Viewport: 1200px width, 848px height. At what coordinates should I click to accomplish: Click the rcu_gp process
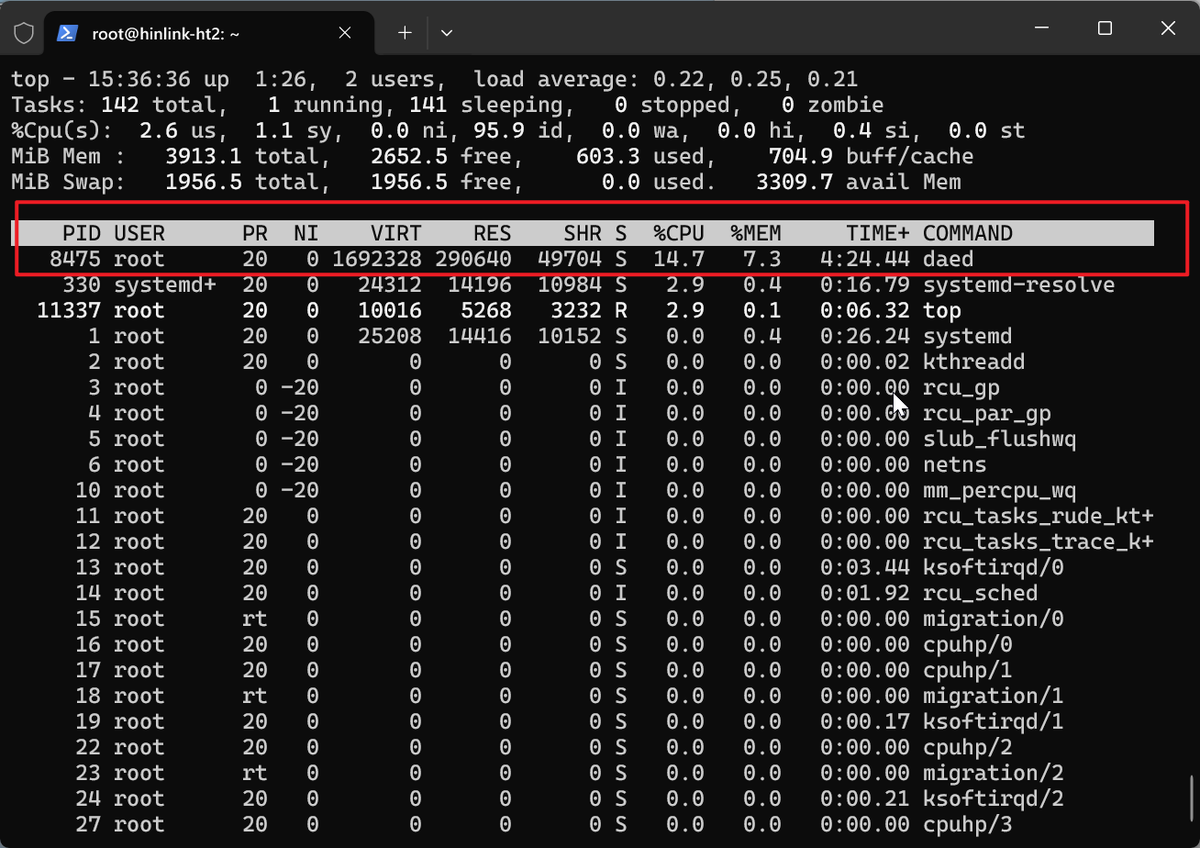[961, 388]
